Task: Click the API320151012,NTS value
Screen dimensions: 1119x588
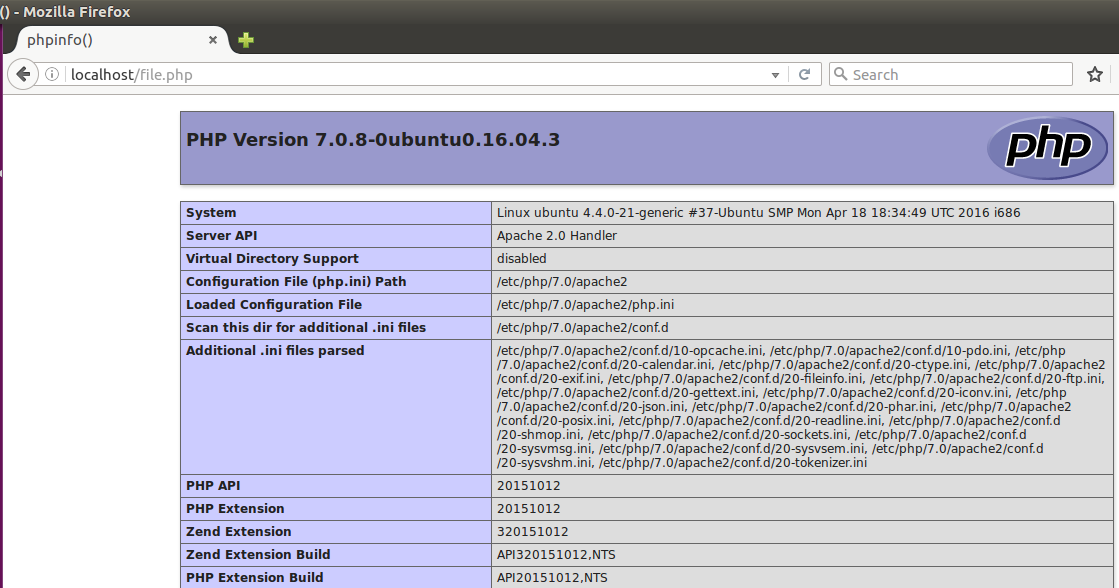Action: coord(556,554)
